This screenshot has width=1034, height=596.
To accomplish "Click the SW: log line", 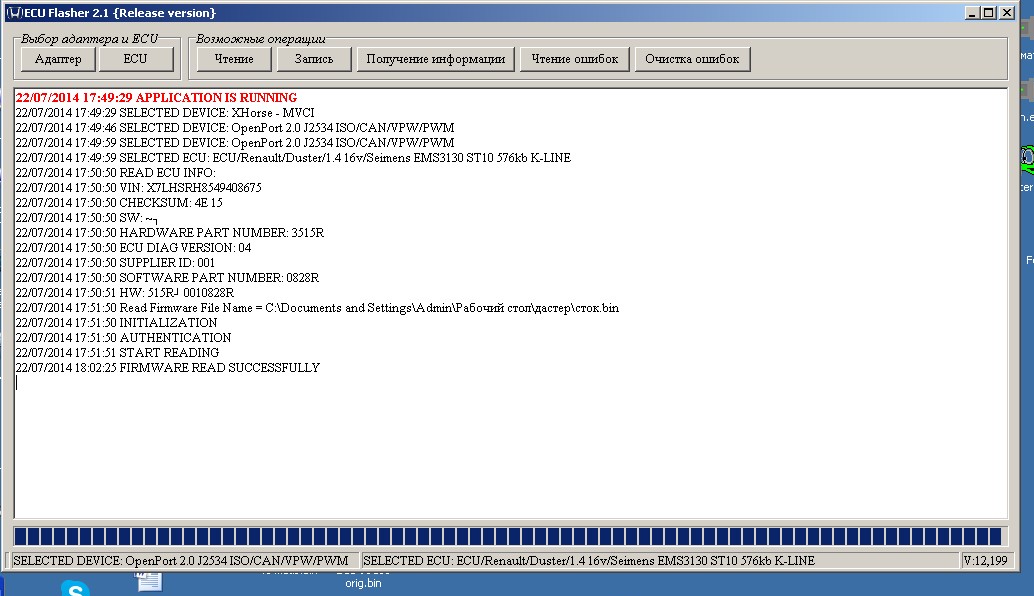I will click(86, 218).
